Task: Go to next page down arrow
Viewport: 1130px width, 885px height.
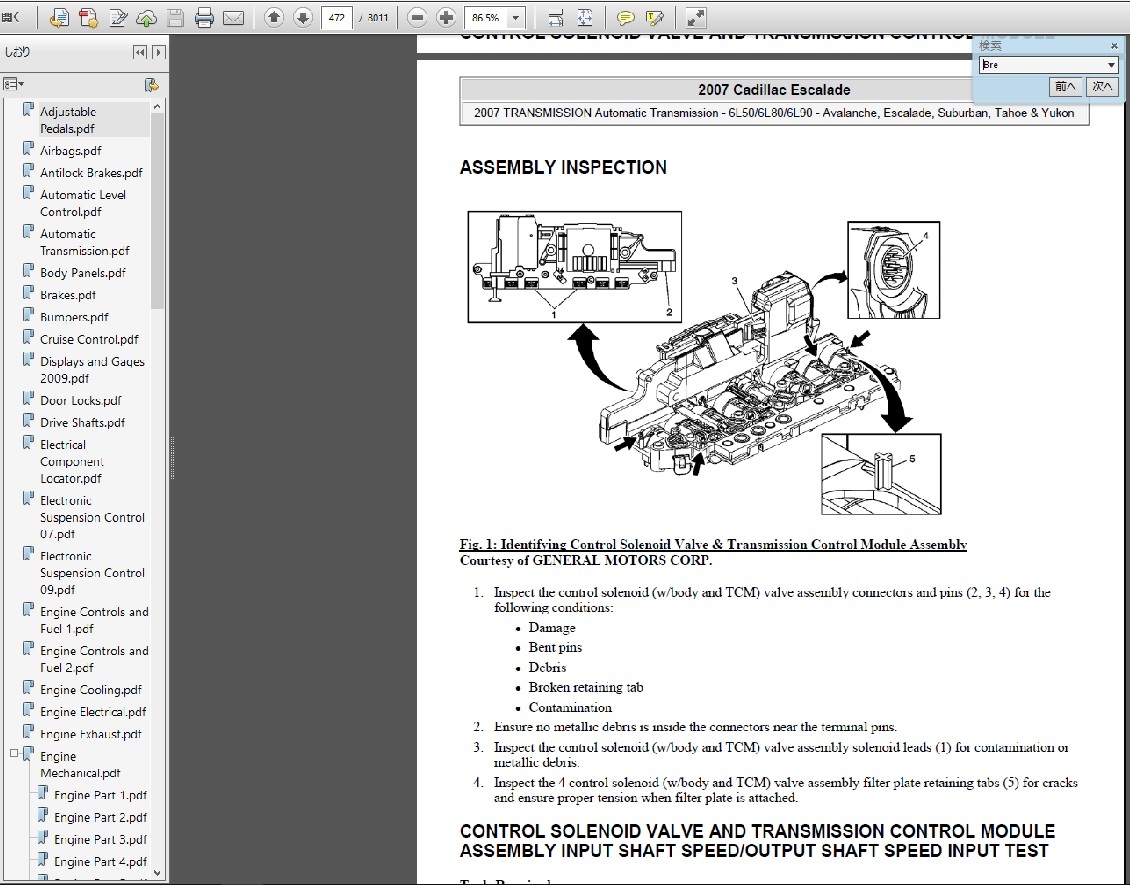Action: point(303,17)
